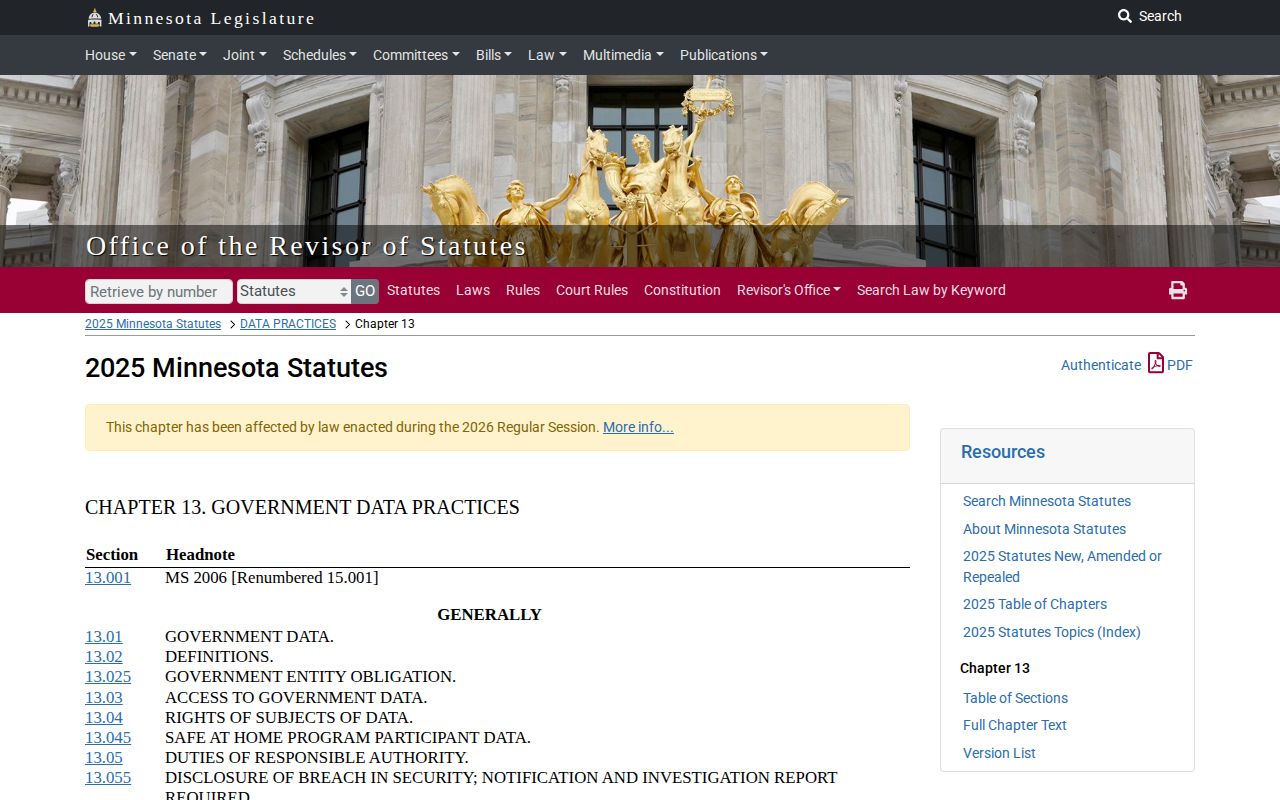This screenshot has height=800, width=1280.
Task: Click the SAFE AT HOME PROGRAM PARTICIPANT DATA headnote
Action: coord(348,737)
